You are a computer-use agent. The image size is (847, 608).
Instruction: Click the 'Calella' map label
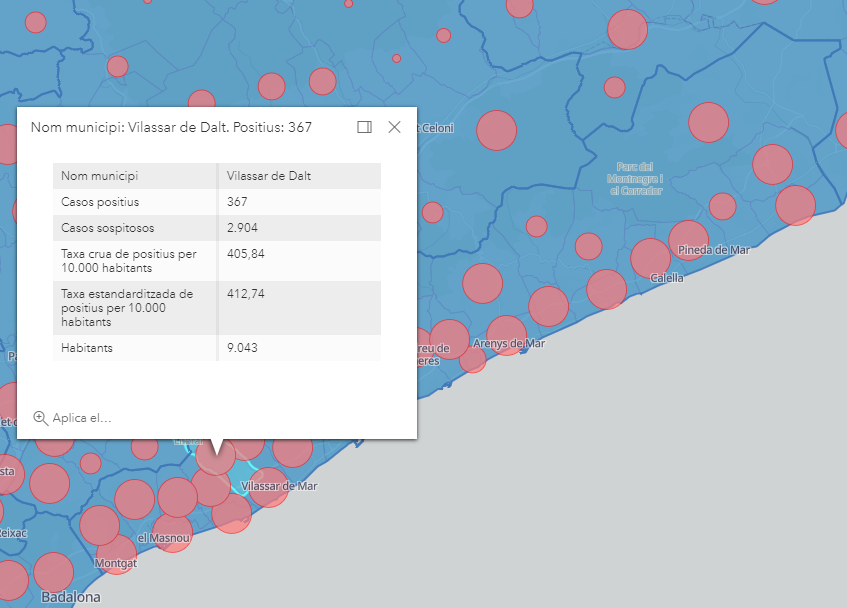667,278
